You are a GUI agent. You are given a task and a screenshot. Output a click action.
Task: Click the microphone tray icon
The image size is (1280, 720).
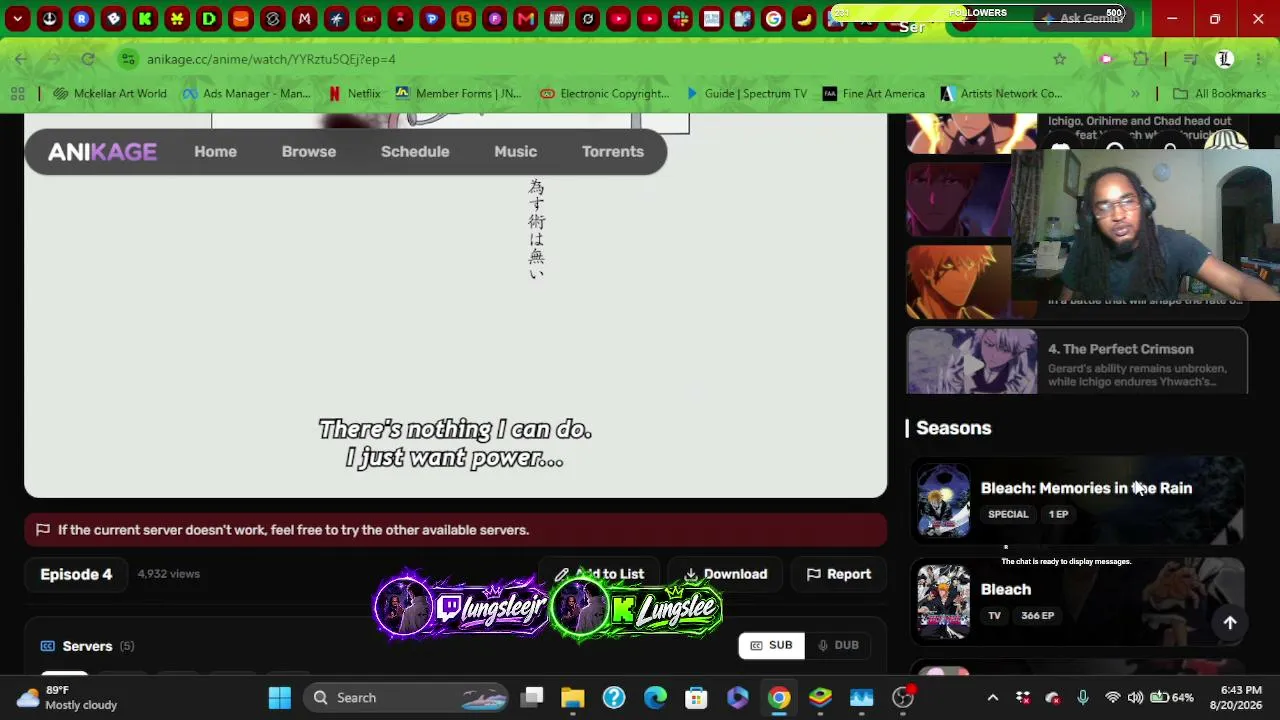click(x=1083, y=697)
